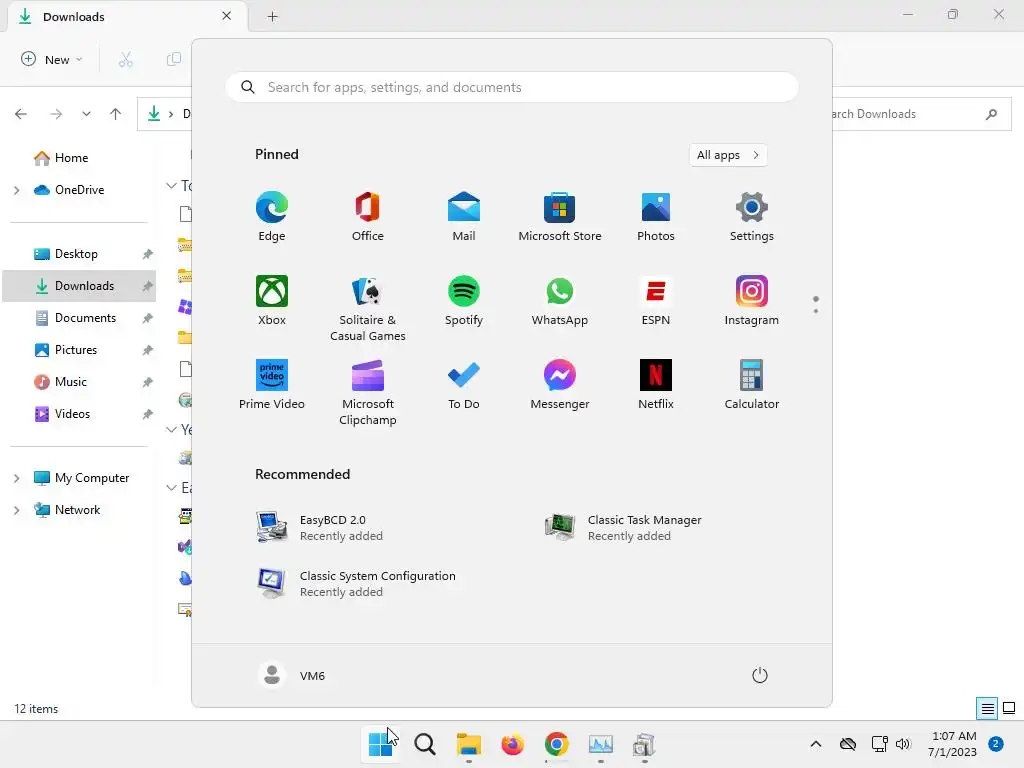Screen dimensions: 1024x768
Task: Click the volume icon in system tray
Action: (903, 744)
